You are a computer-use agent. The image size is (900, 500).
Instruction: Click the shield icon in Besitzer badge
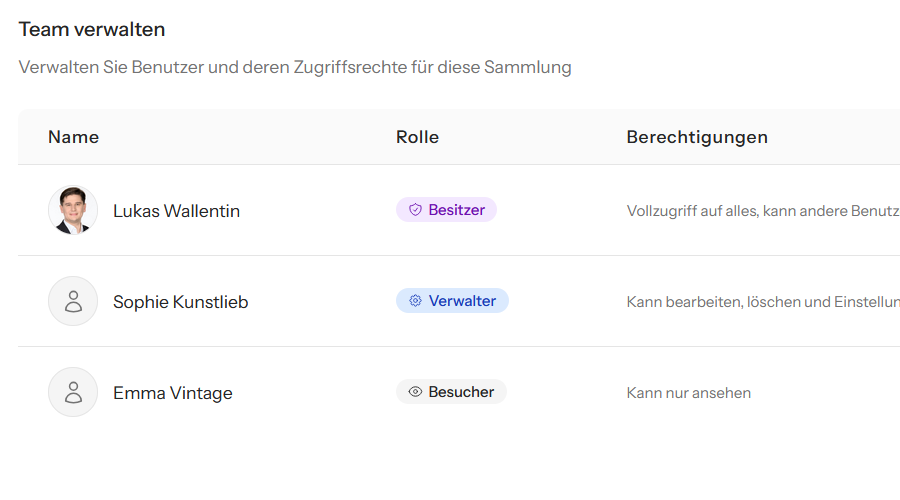(x=415, y=210)
